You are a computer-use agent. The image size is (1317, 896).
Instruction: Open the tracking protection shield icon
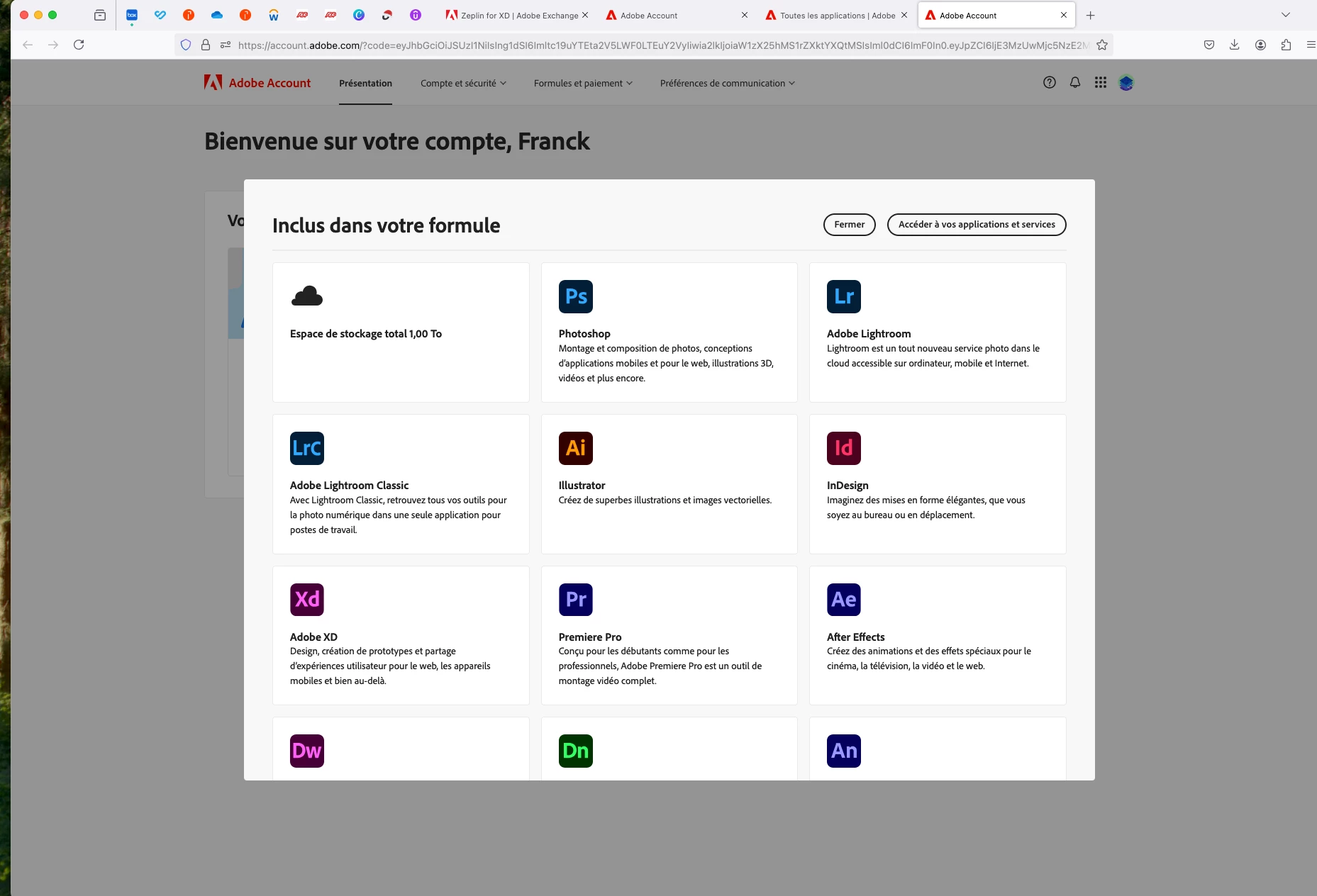[186, 45]
